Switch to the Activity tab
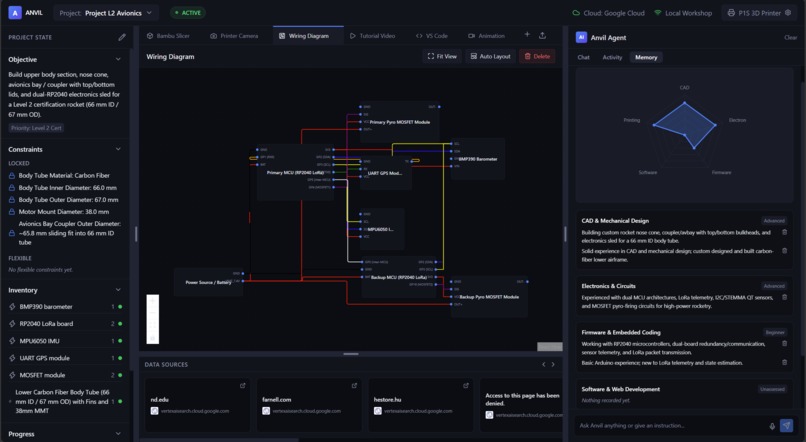Screen dimensions: 806x442 click(x=612, y=57)
